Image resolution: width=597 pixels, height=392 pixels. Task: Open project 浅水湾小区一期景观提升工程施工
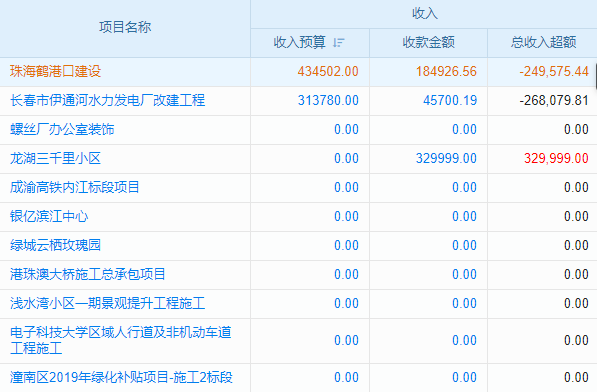107,303
